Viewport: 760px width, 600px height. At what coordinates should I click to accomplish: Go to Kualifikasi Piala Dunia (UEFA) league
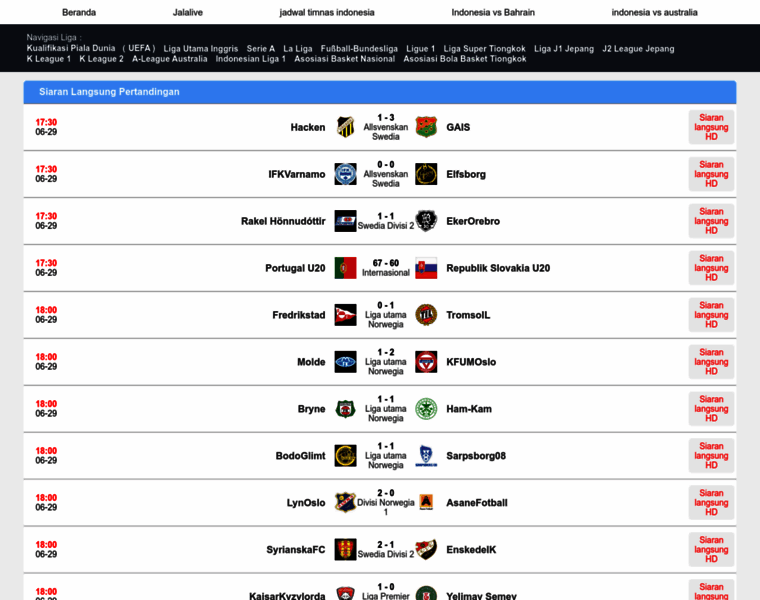(x=91, y=48)
